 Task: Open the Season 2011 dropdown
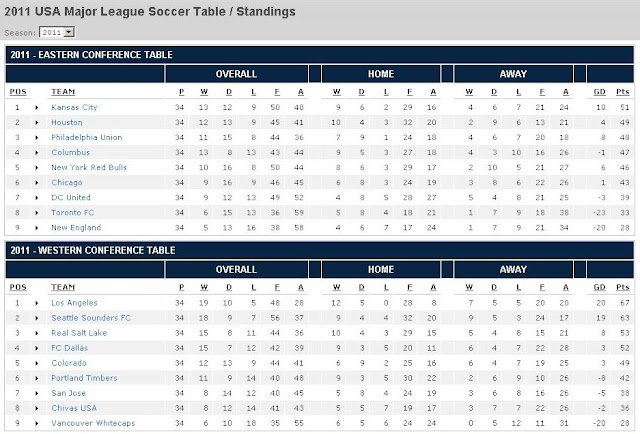click(57, 32)
